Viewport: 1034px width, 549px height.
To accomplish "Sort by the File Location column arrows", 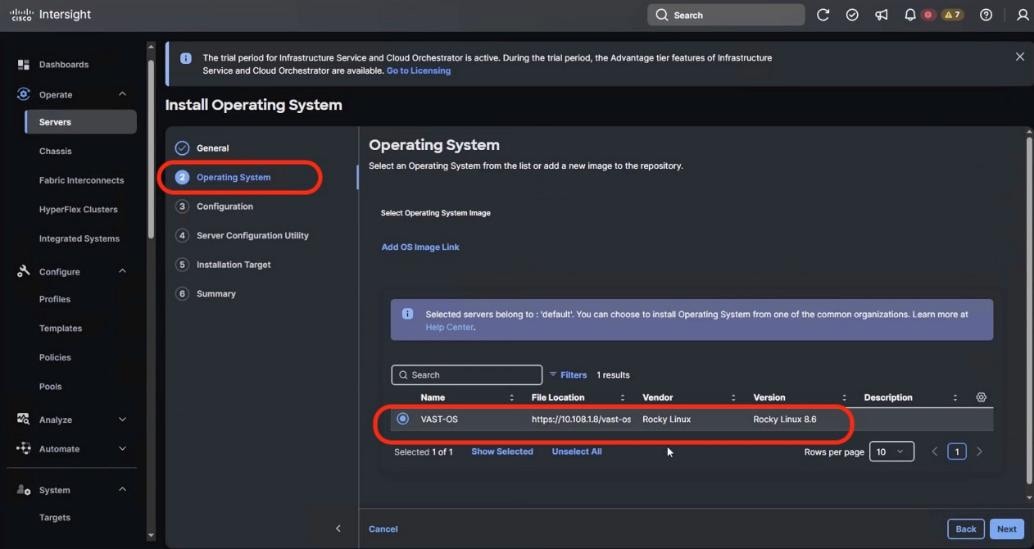I will 623,397.
